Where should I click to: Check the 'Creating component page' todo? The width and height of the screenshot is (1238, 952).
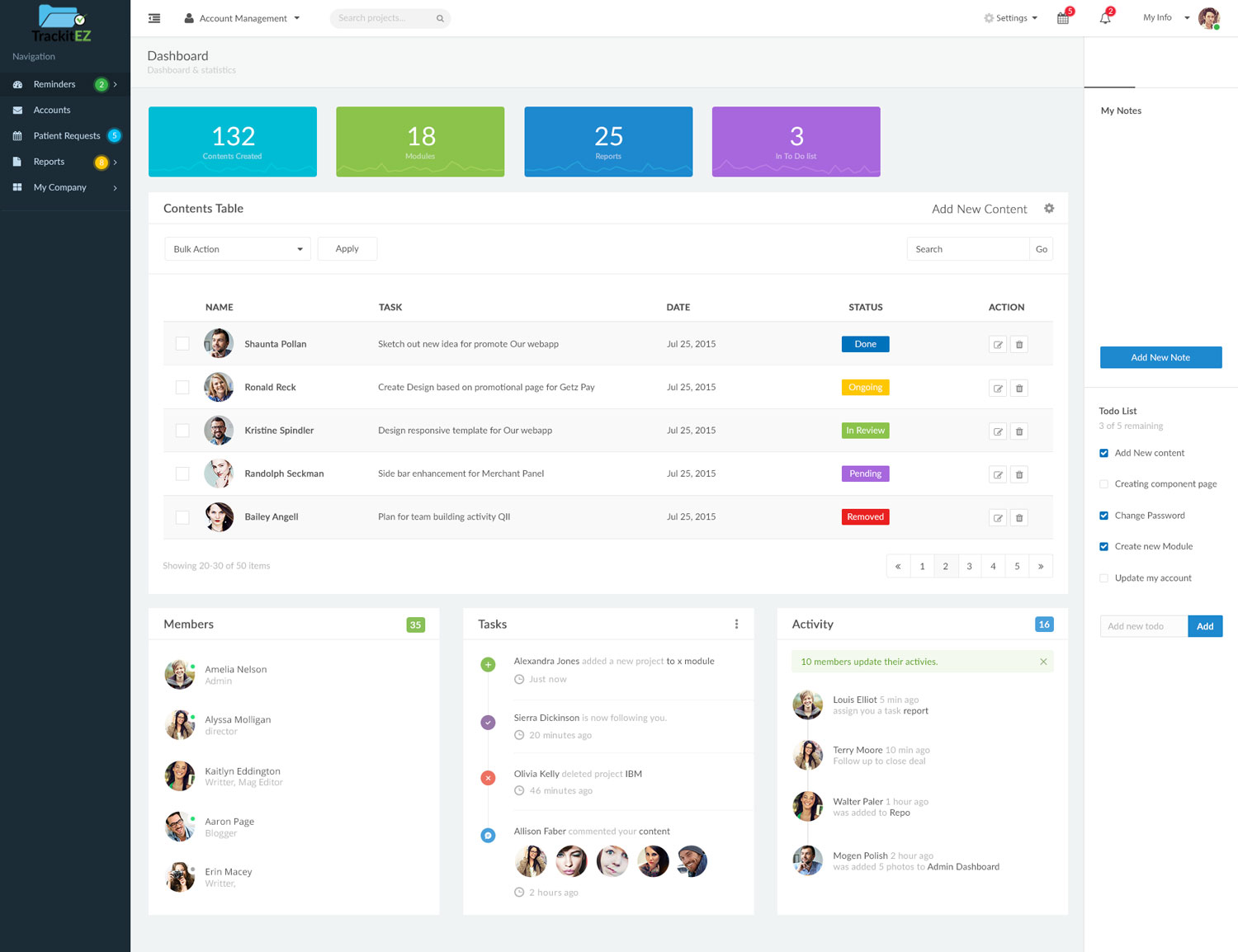point(1103,484)
